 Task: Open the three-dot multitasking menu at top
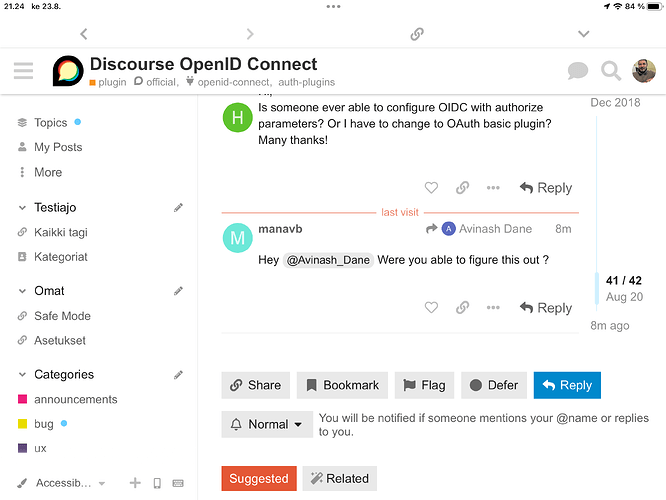click(x=333, y=6)
